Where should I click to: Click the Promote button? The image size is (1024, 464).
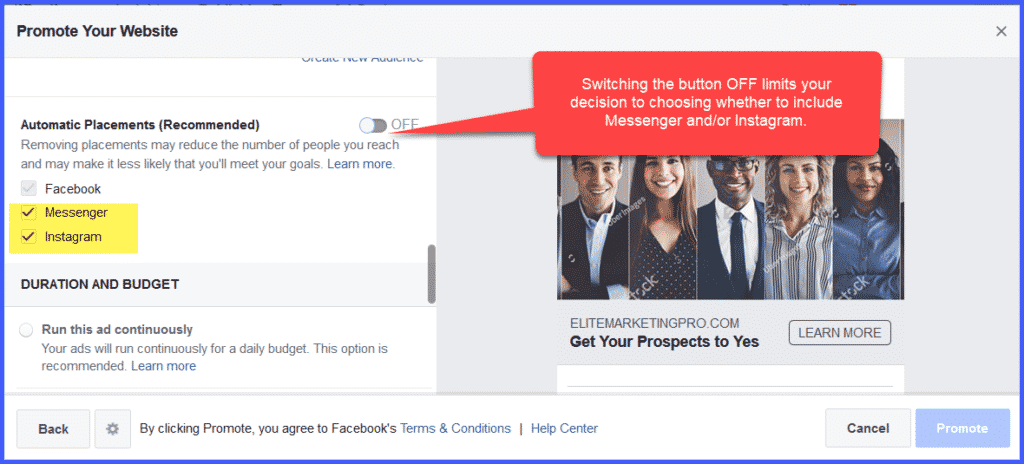pyautogui.click(x=962, y=429)
